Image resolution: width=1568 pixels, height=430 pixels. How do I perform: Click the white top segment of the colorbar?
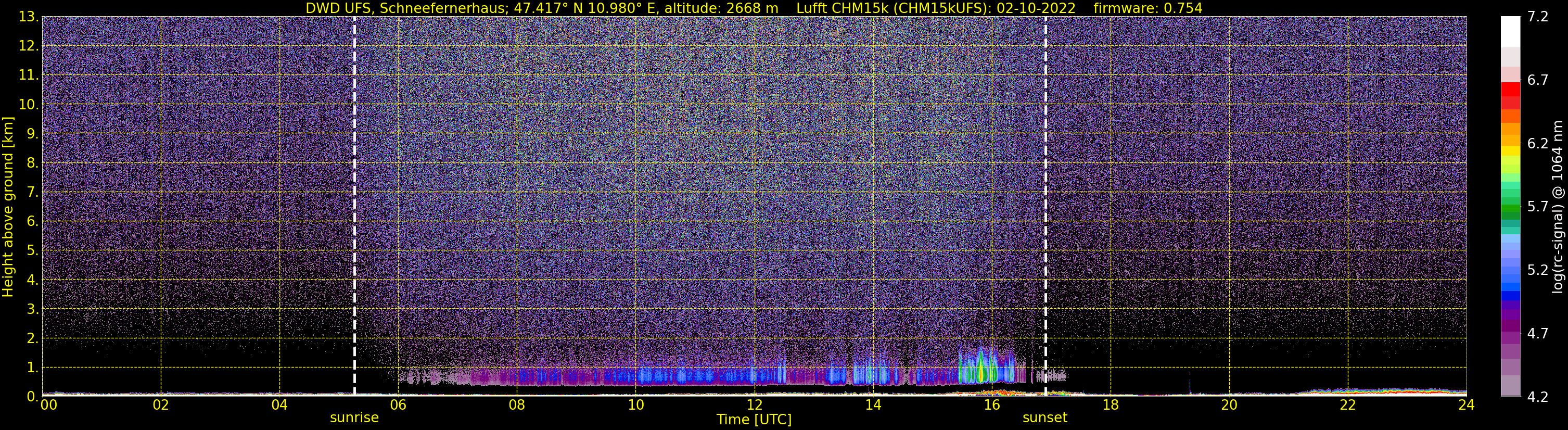(1510, 32)
